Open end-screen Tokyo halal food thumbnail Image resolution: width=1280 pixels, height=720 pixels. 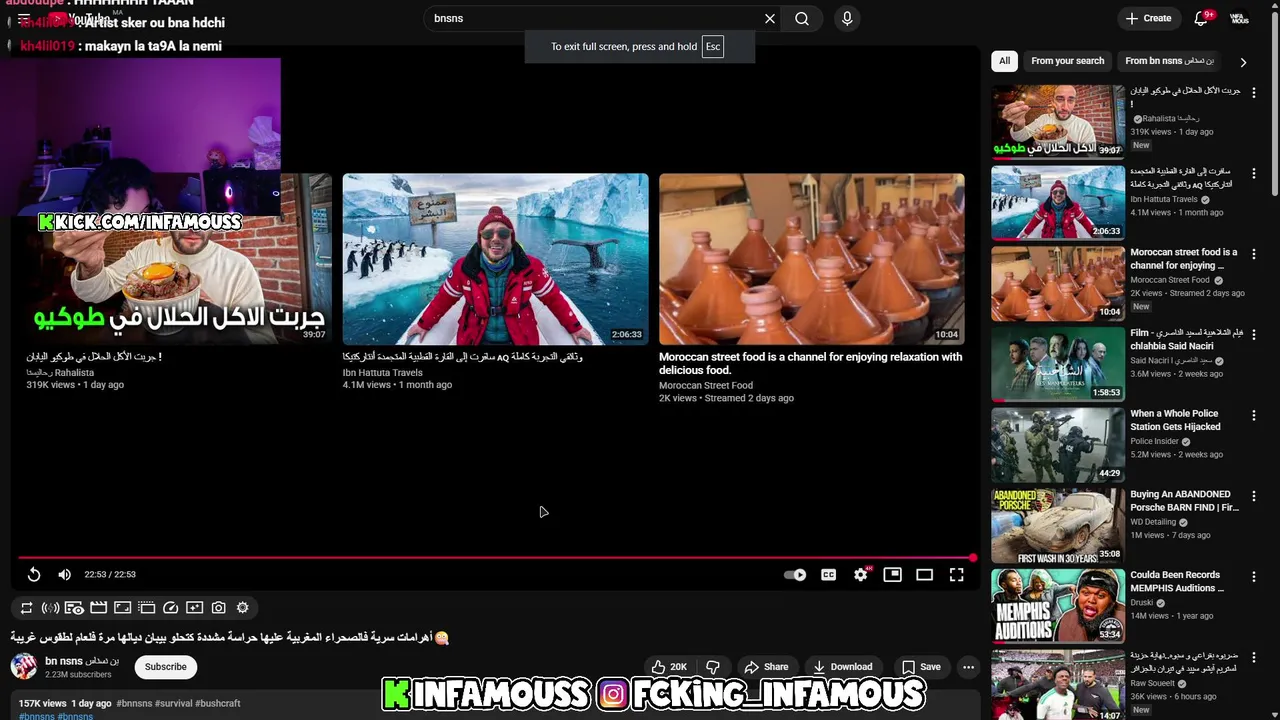[179, 259]
